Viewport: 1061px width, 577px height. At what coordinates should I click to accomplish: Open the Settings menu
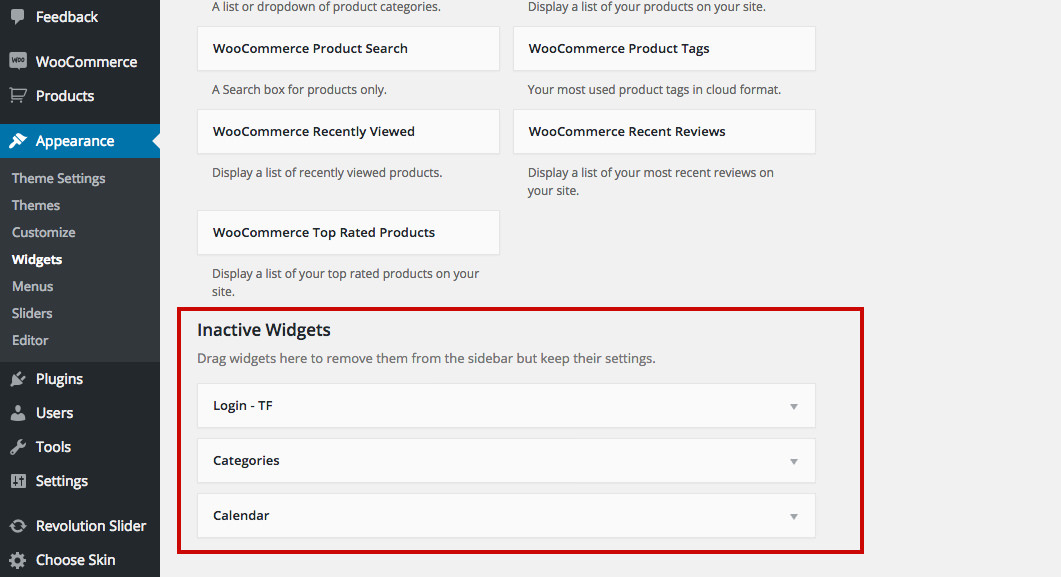click(x=80, y=481)
